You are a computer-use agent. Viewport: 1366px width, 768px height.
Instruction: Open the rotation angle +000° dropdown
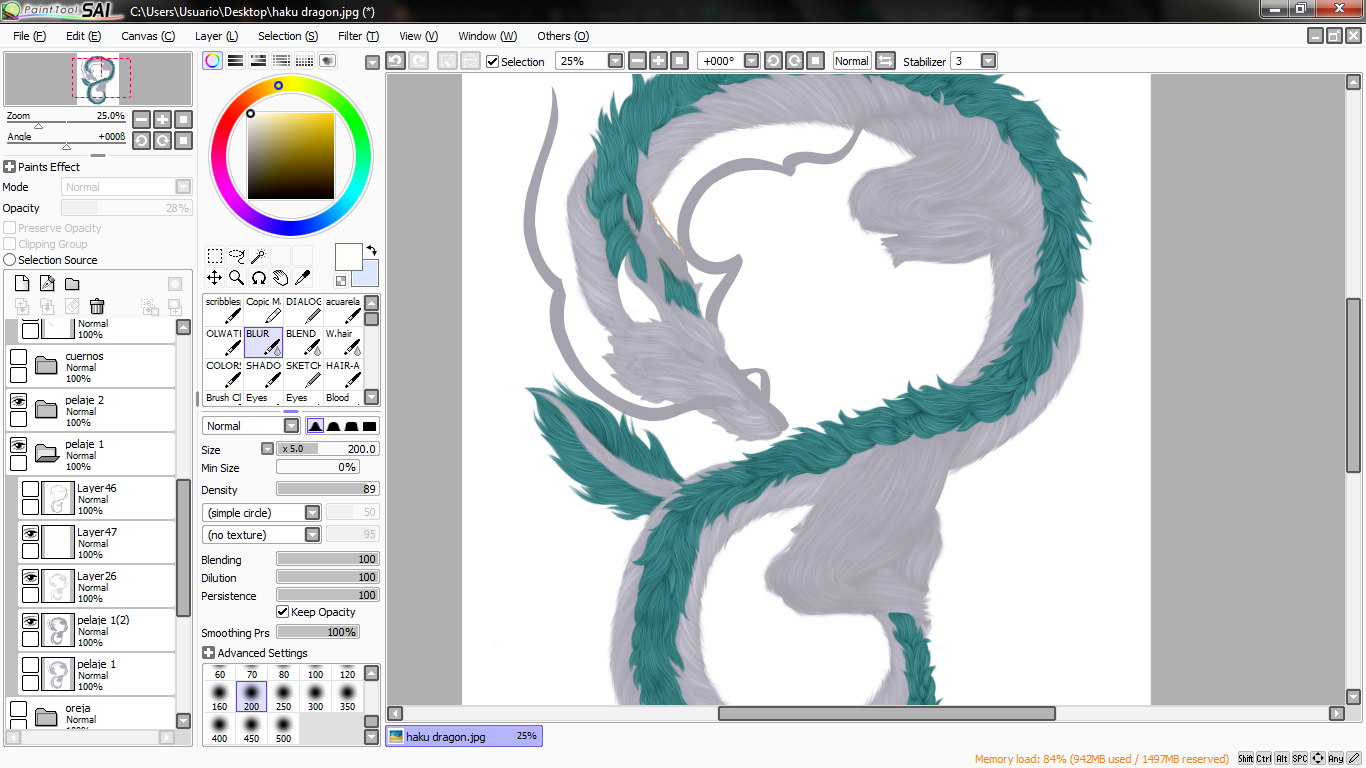[752, 61]
